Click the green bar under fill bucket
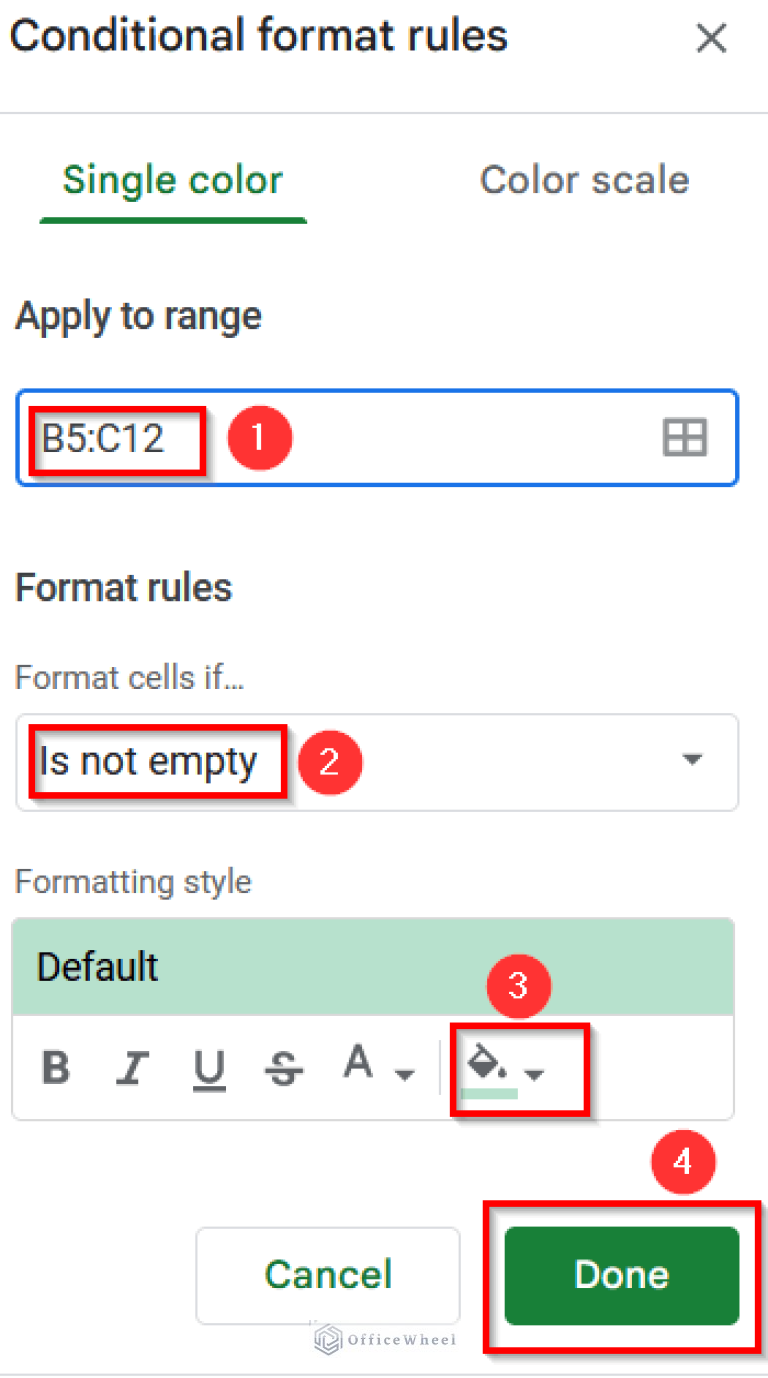Viewport: 768px width, 1378px height. (x=489, y=1093)
